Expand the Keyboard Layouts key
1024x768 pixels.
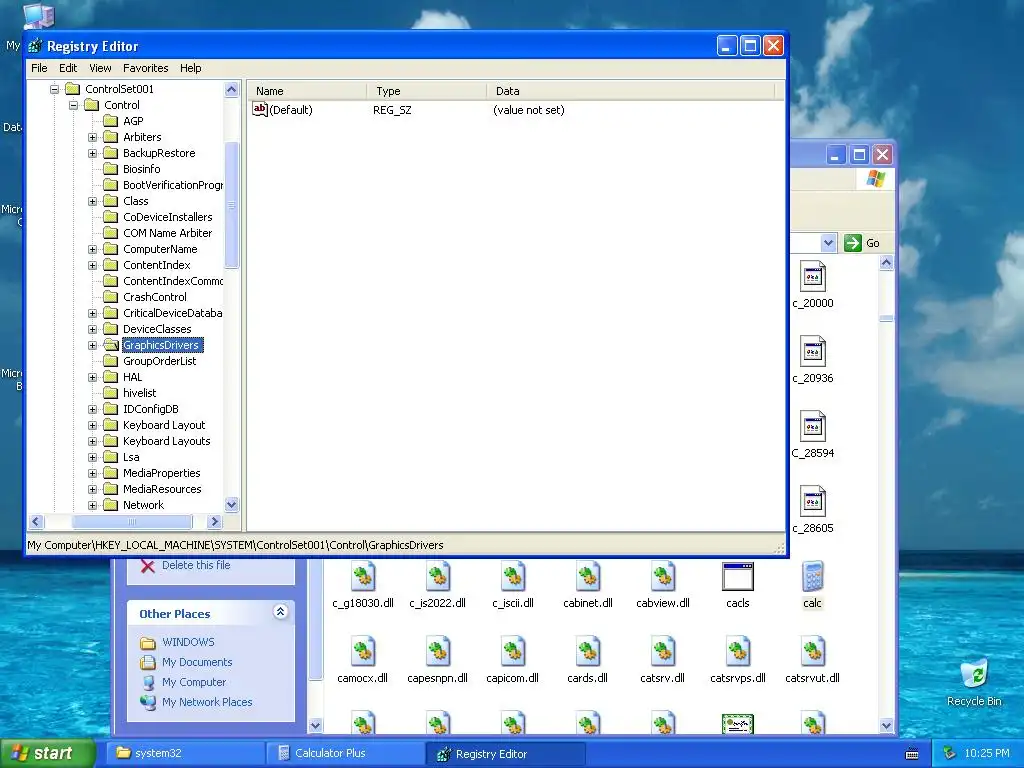click(x=93, y=441)
